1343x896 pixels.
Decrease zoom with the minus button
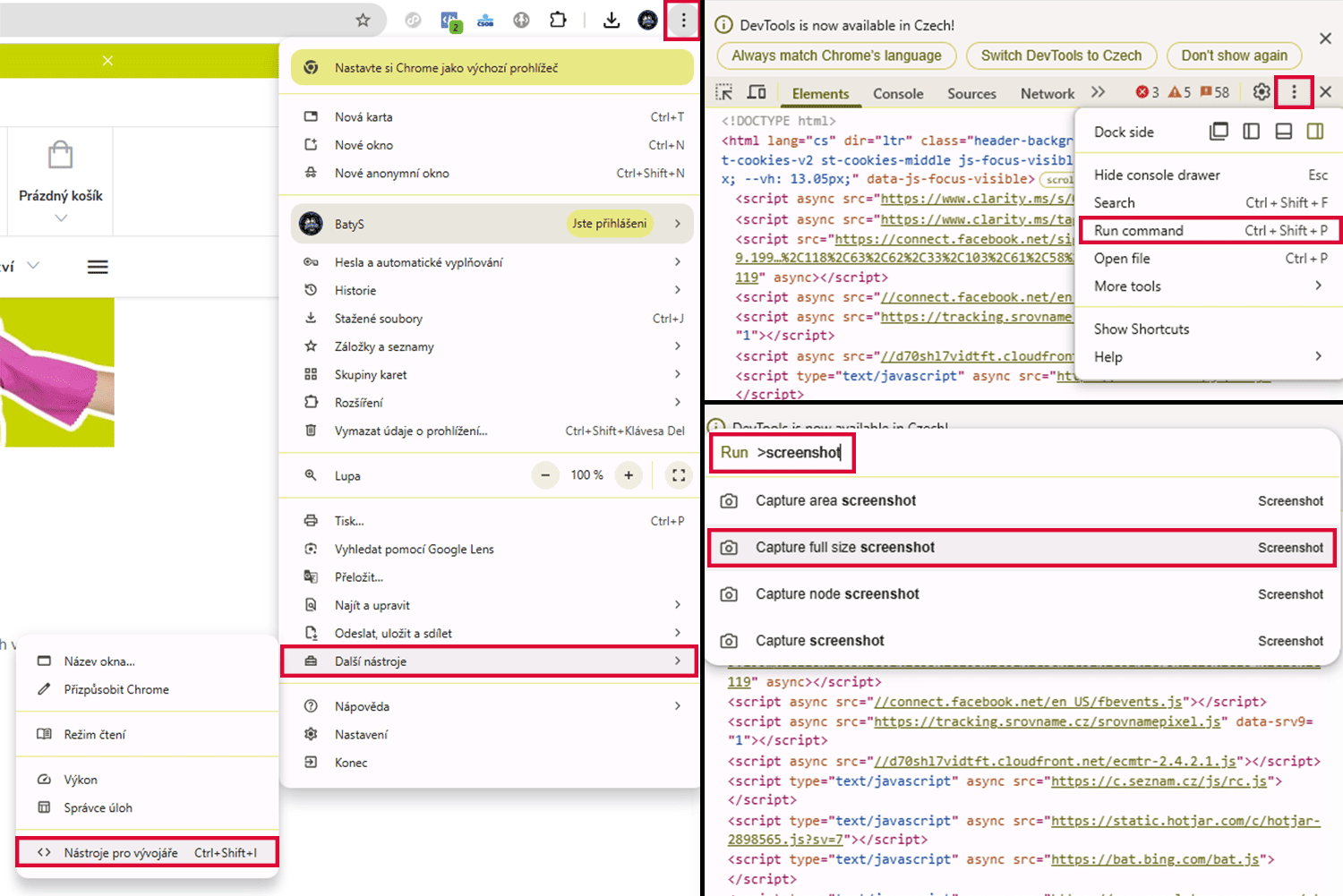coord(545,475)
